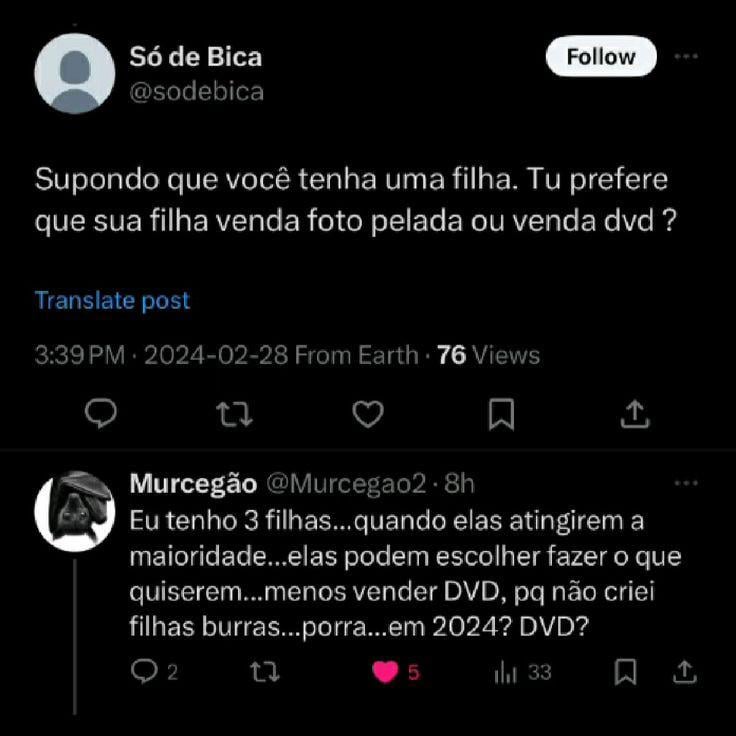This screenshot has width=736, height=736.
Task: Open more options on Murcegão reply
Action: pos(686,484)
